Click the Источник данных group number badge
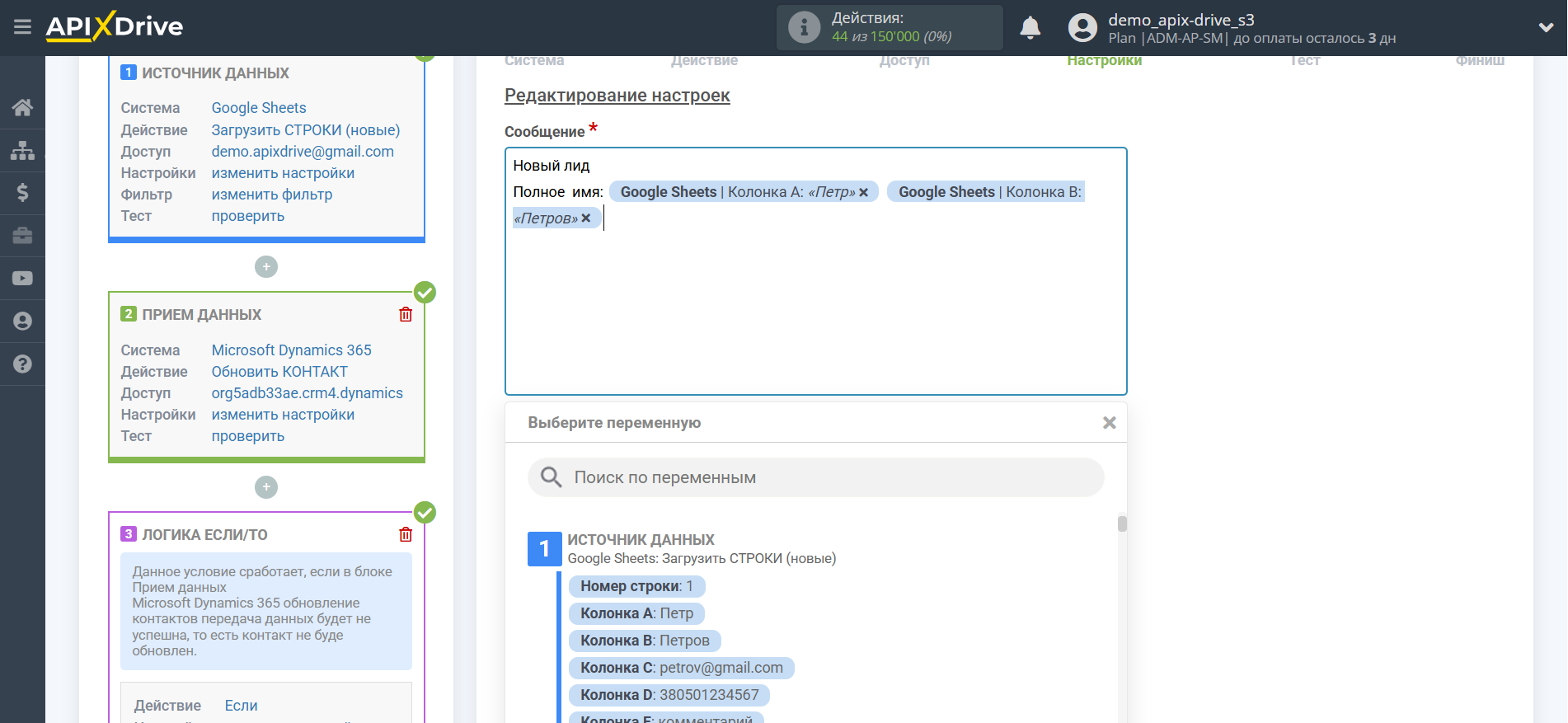The width and height of the screenshot is (1568, 723). click(x=544, y=549)
